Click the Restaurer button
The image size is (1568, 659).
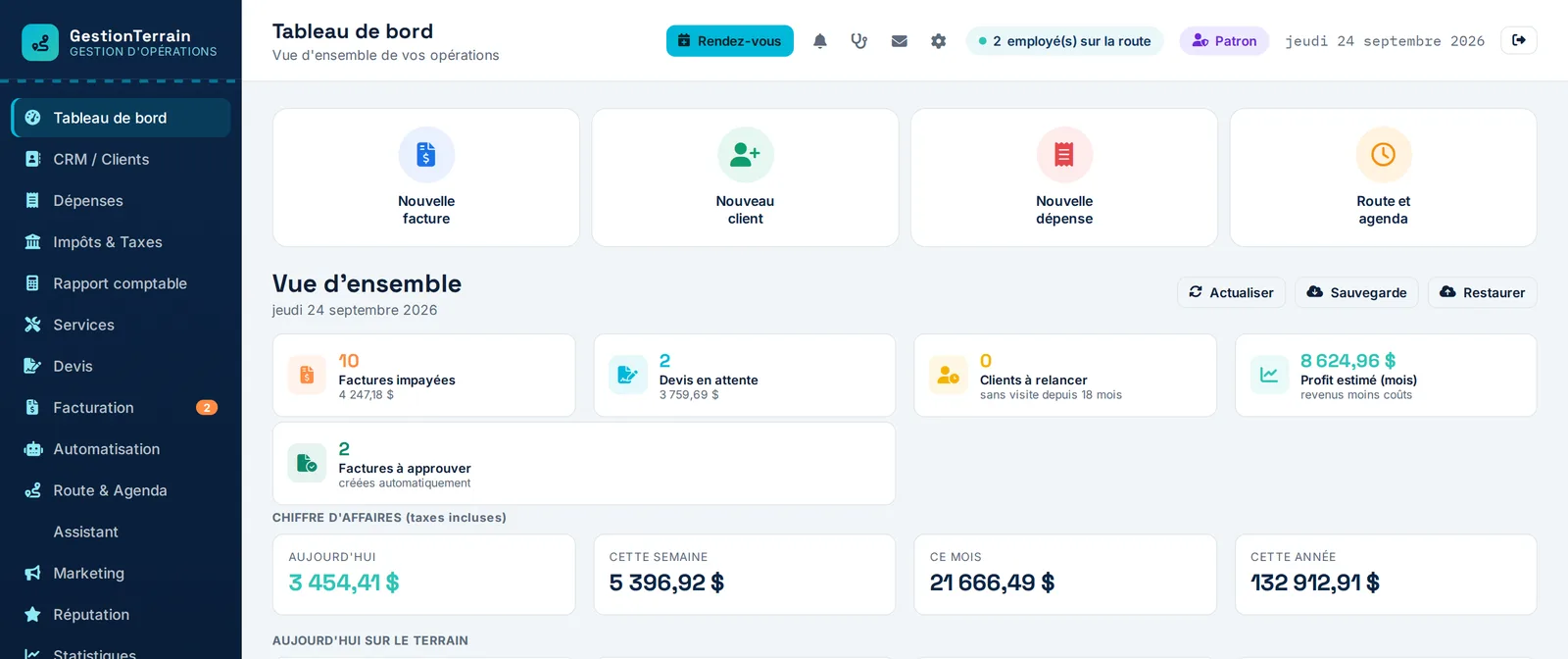point(1482,292)
